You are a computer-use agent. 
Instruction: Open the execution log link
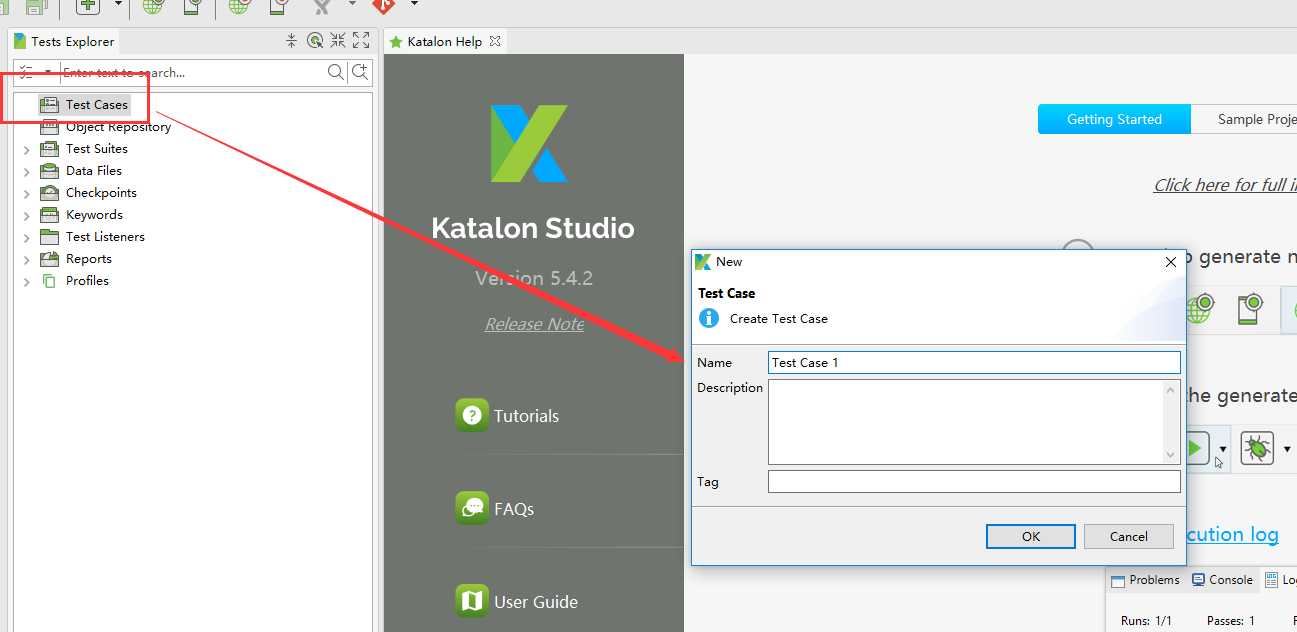coord(1231,534)
